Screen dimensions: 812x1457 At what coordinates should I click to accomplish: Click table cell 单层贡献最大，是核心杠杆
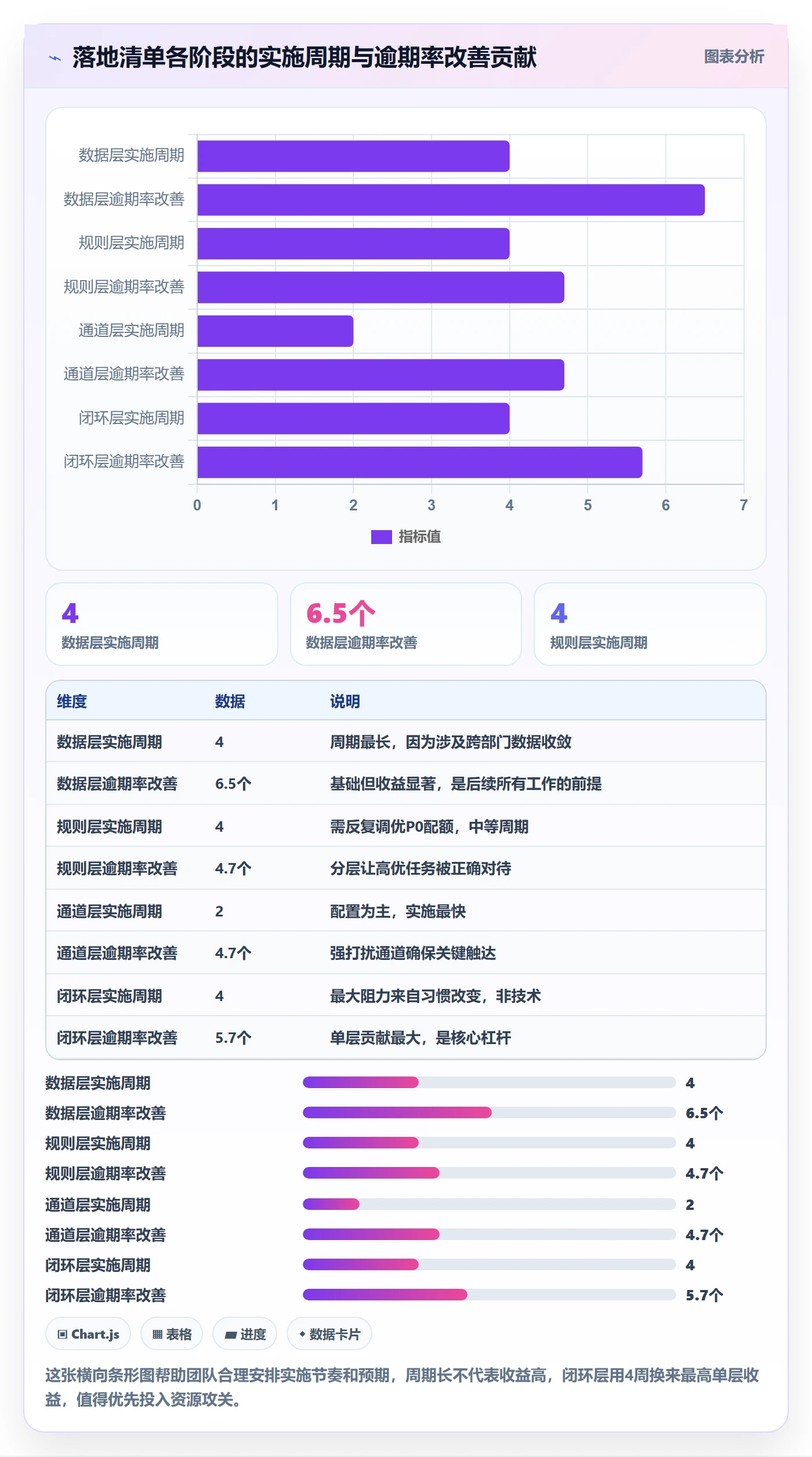420,1038
